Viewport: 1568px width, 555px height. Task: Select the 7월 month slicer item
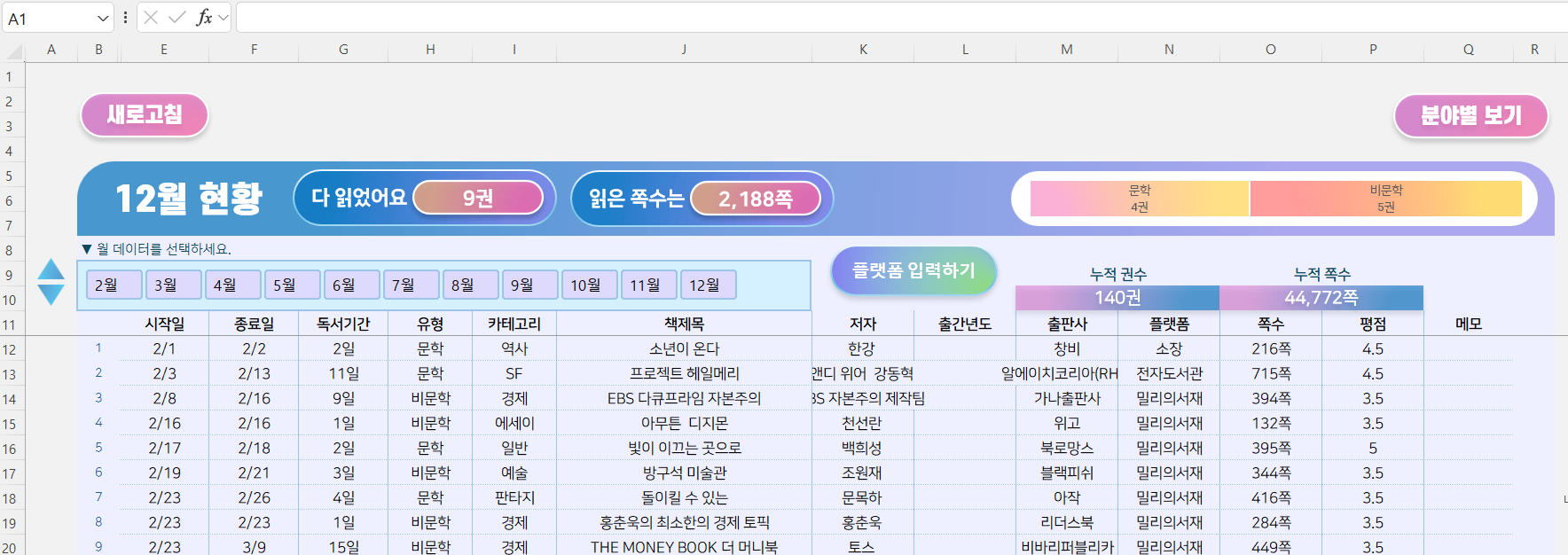click(x=411, y=285)
